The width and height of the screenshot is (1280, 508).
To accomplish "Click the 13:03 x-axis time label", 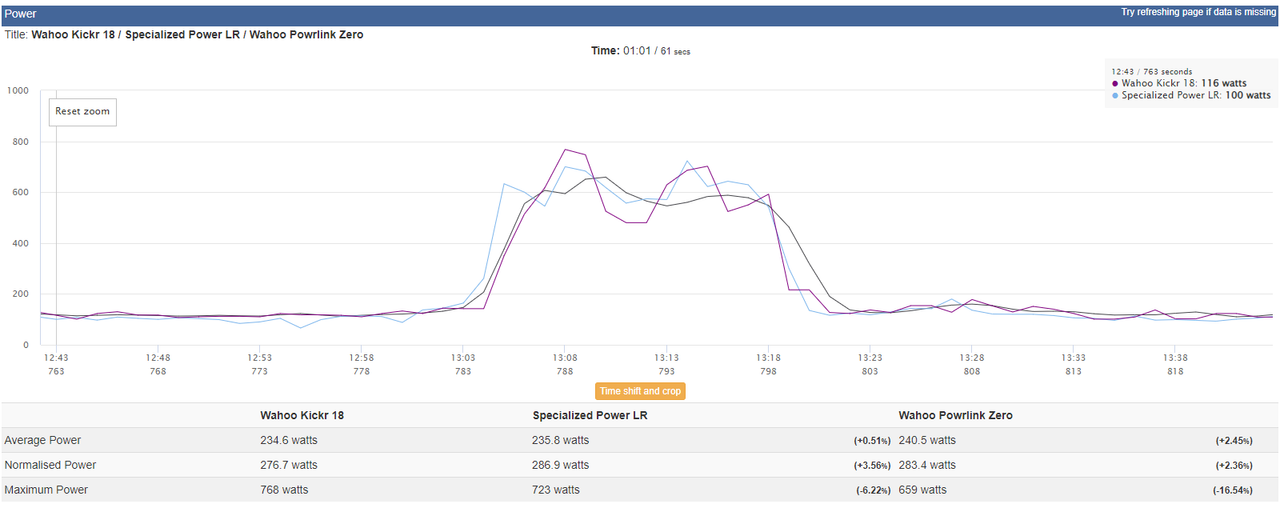I will 463,358.
